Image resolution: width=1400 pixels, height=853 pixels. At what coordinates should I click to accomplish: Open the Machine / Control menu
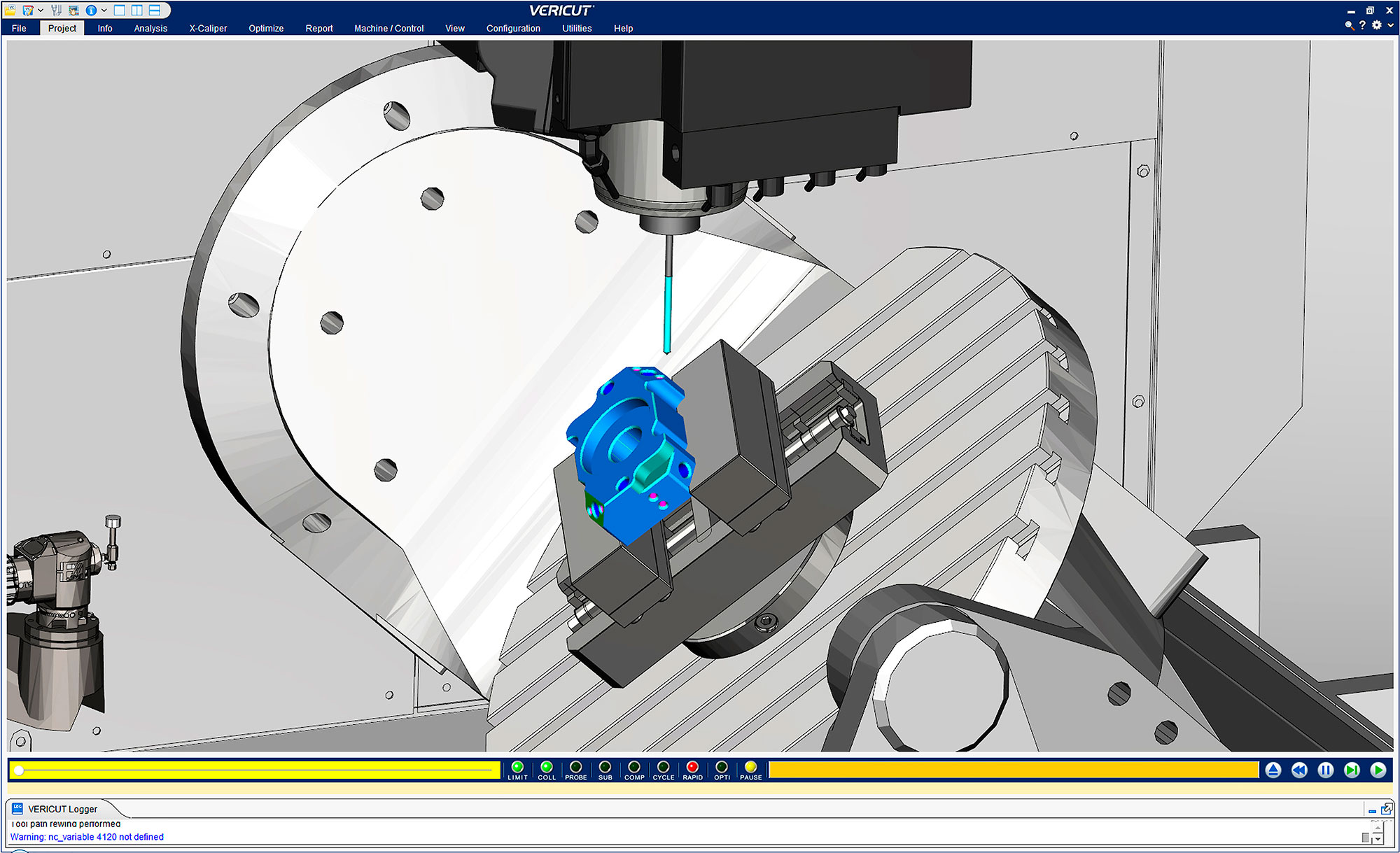388,28
